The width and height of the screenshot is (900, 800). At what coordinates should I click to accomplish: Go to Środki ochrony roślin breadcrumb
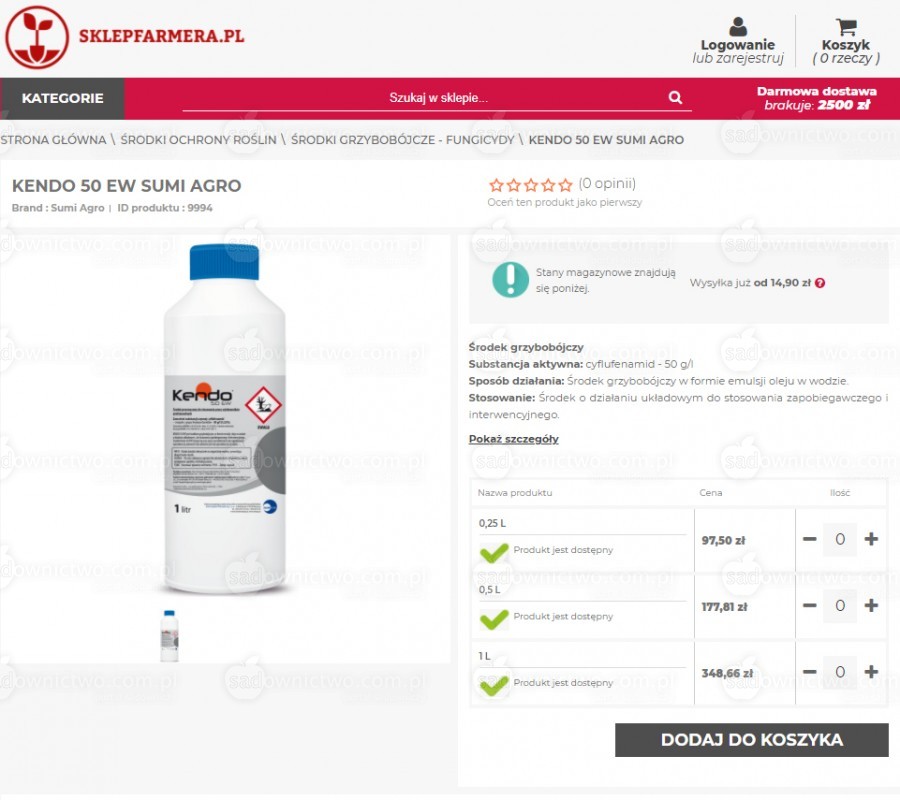198,139
